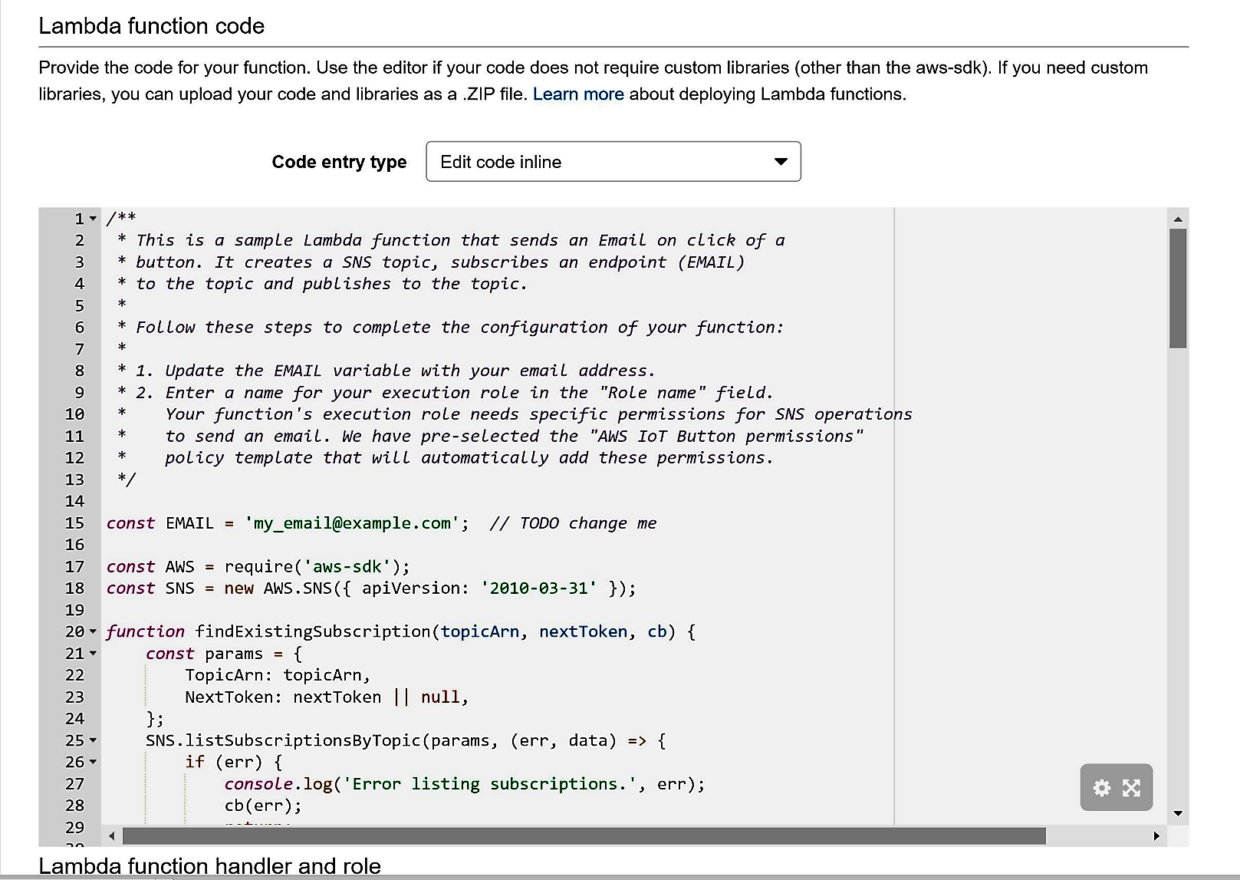Toggle fullscreen editor expand icon
The height and width of the screenshot is (880, 1240).
click(1131, 788)
